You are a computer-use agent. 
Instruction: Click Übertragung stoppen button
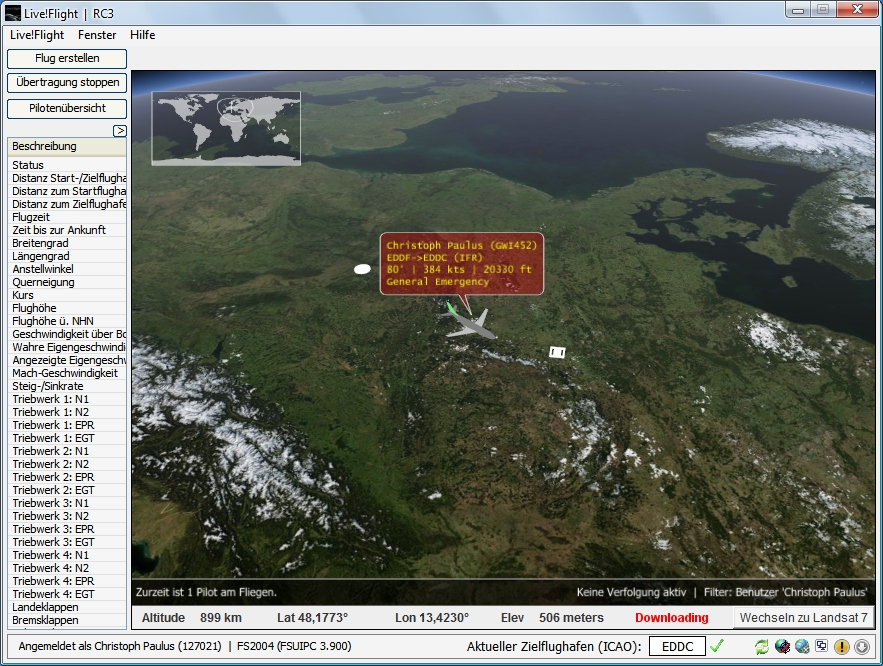tap(67, 83)
